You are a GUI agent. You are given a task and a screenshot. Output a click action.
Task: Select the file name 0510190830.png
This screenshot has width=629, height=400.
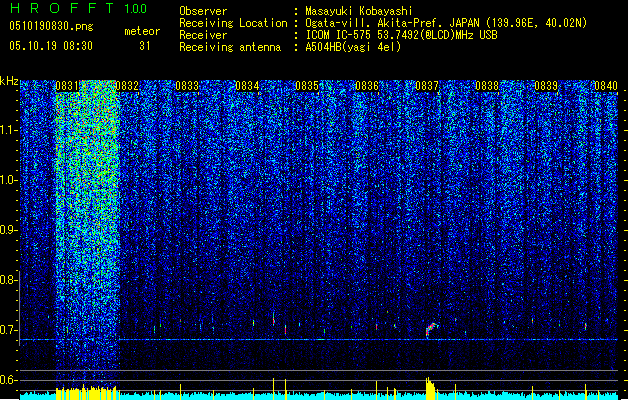click(51, 26)
